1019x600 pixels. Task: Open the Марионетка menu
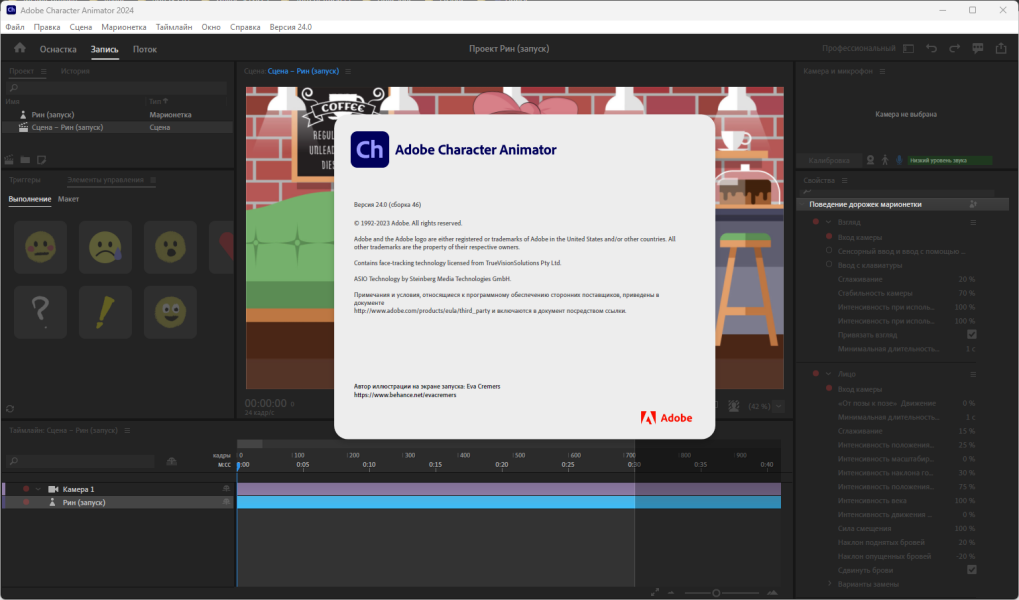[123, 27]
